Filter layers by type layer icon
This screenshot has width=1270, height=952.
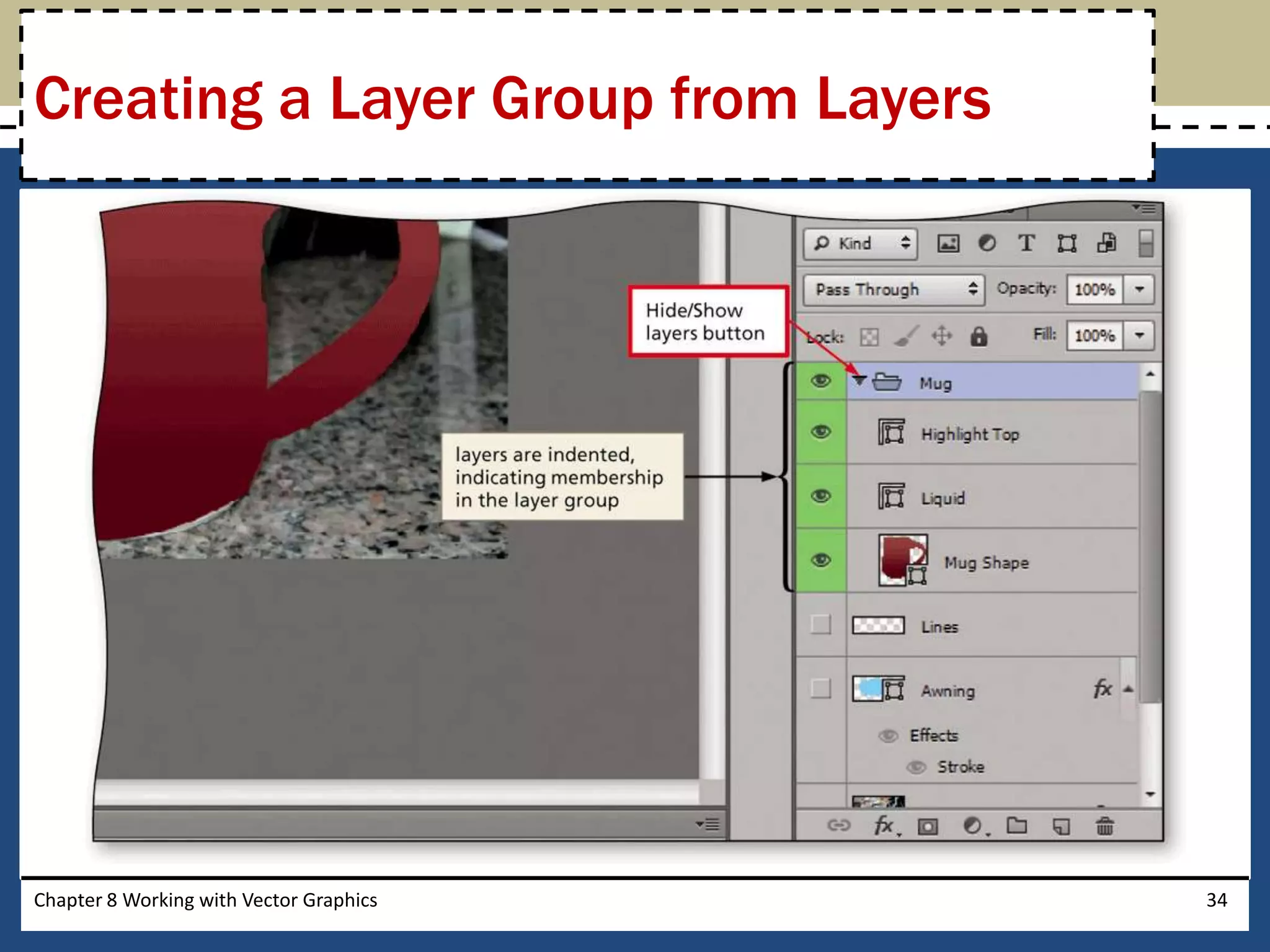pos(1026,243)
